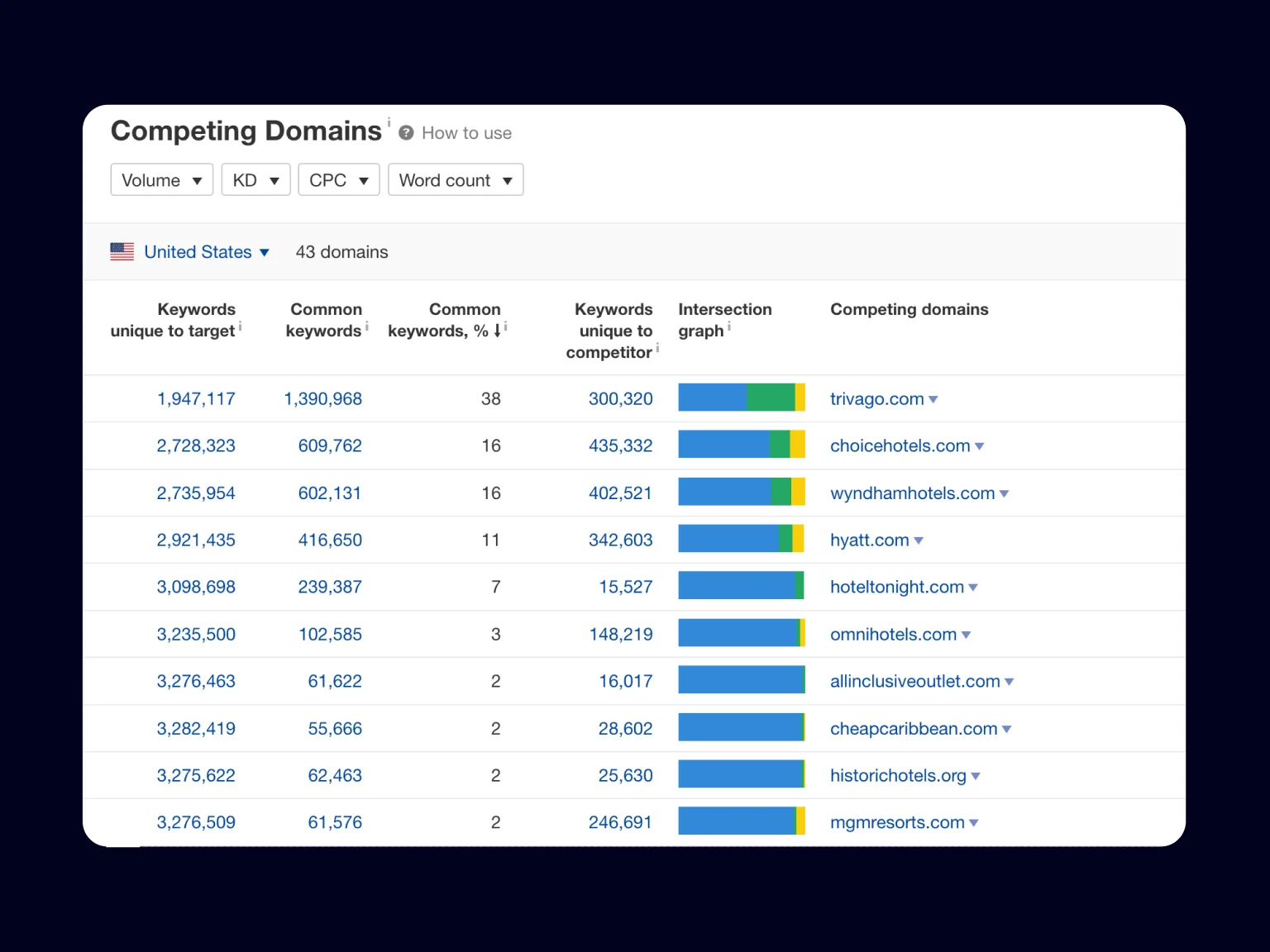Click unique-to-competitor value 148,219

click(621, 634)
